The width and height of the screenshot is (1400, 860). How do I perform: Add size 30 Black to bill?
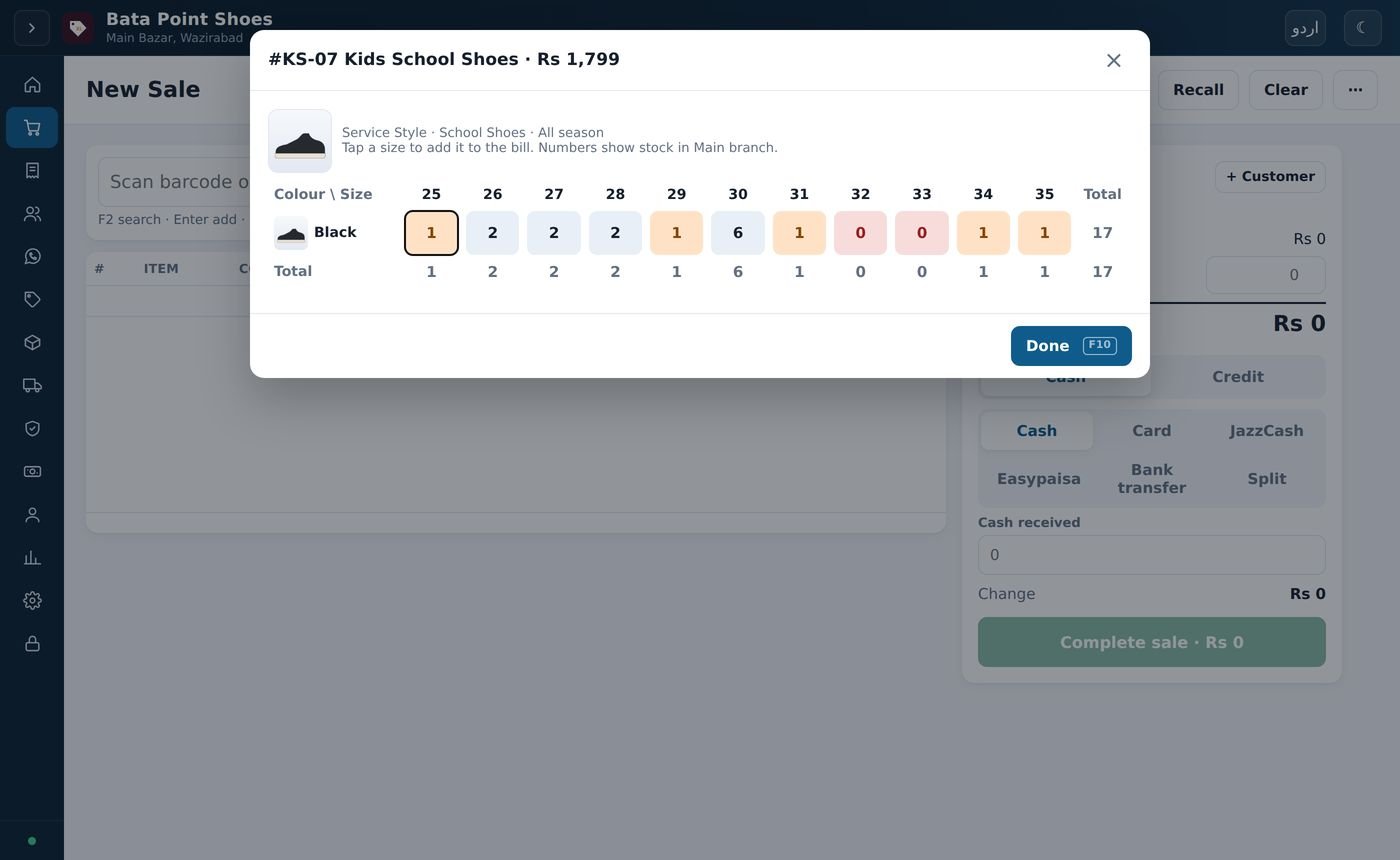click(738, 233)
